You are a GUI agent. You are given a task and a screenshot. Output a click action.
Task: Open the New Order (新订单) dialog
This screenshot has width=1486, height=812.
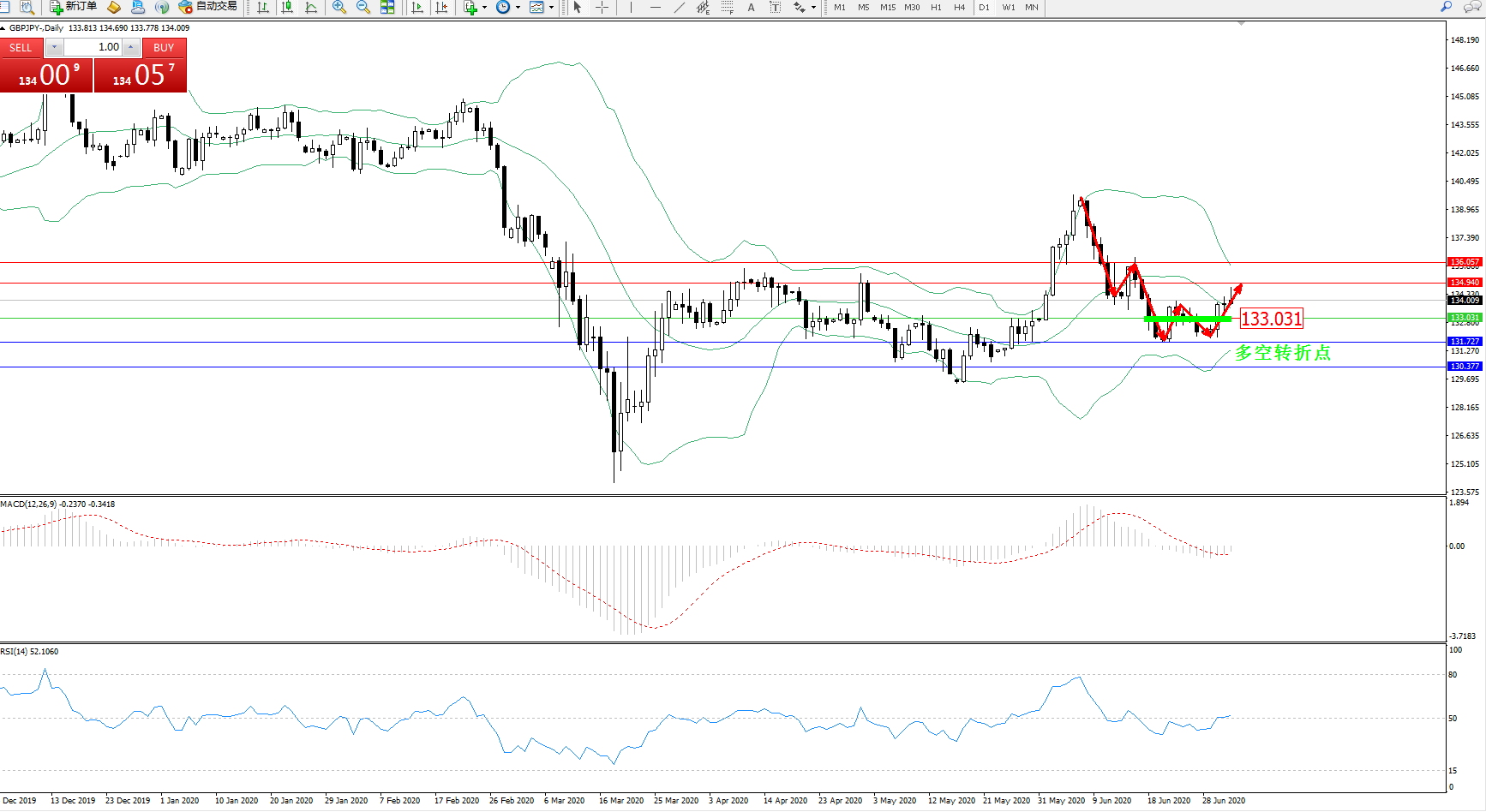point(73,7)
